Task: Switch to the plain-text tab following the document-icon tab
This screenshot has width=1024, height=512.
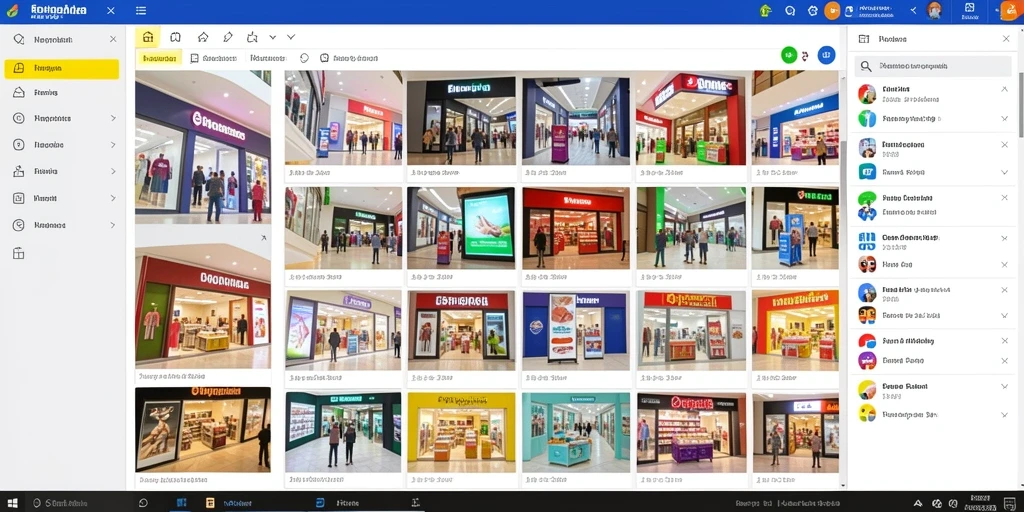Action: click(268, 58)
